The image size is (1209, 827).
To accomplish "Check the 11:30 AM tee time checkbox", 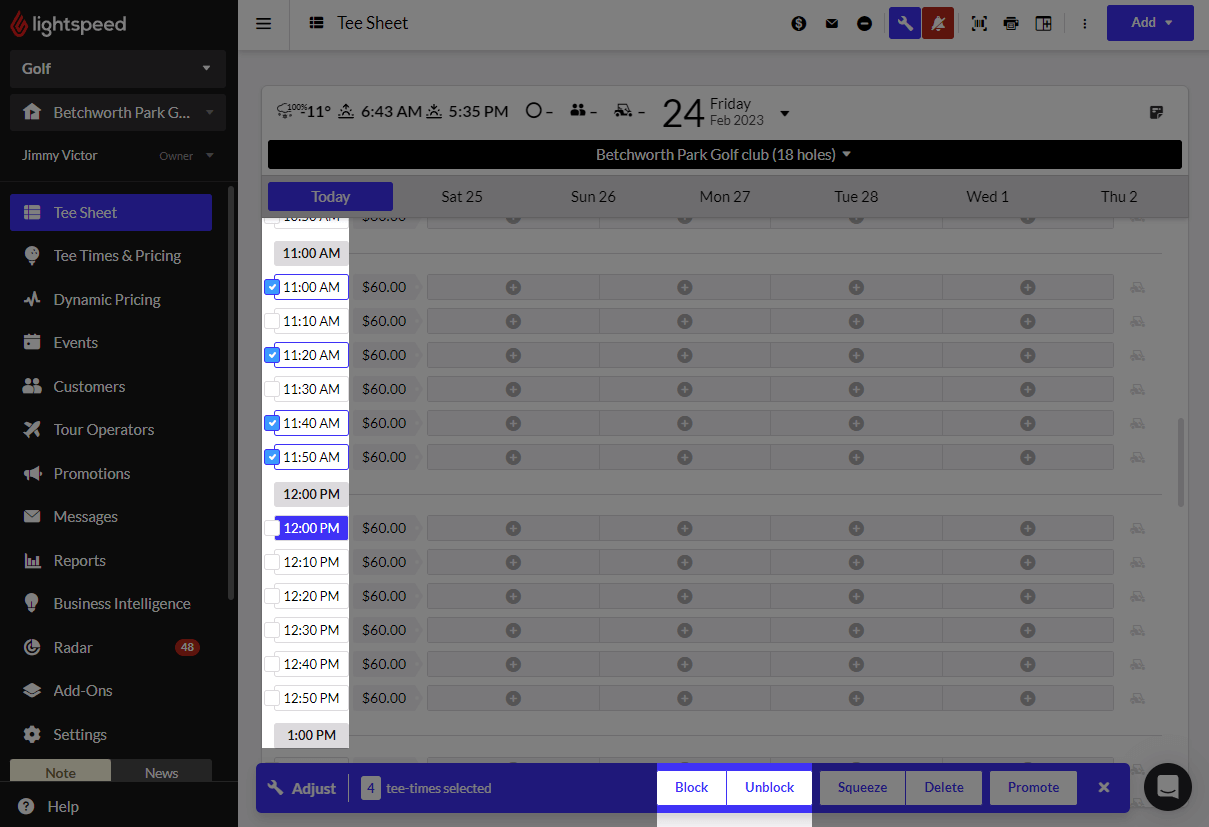I will pyautogui.click(x=271, y=389).
